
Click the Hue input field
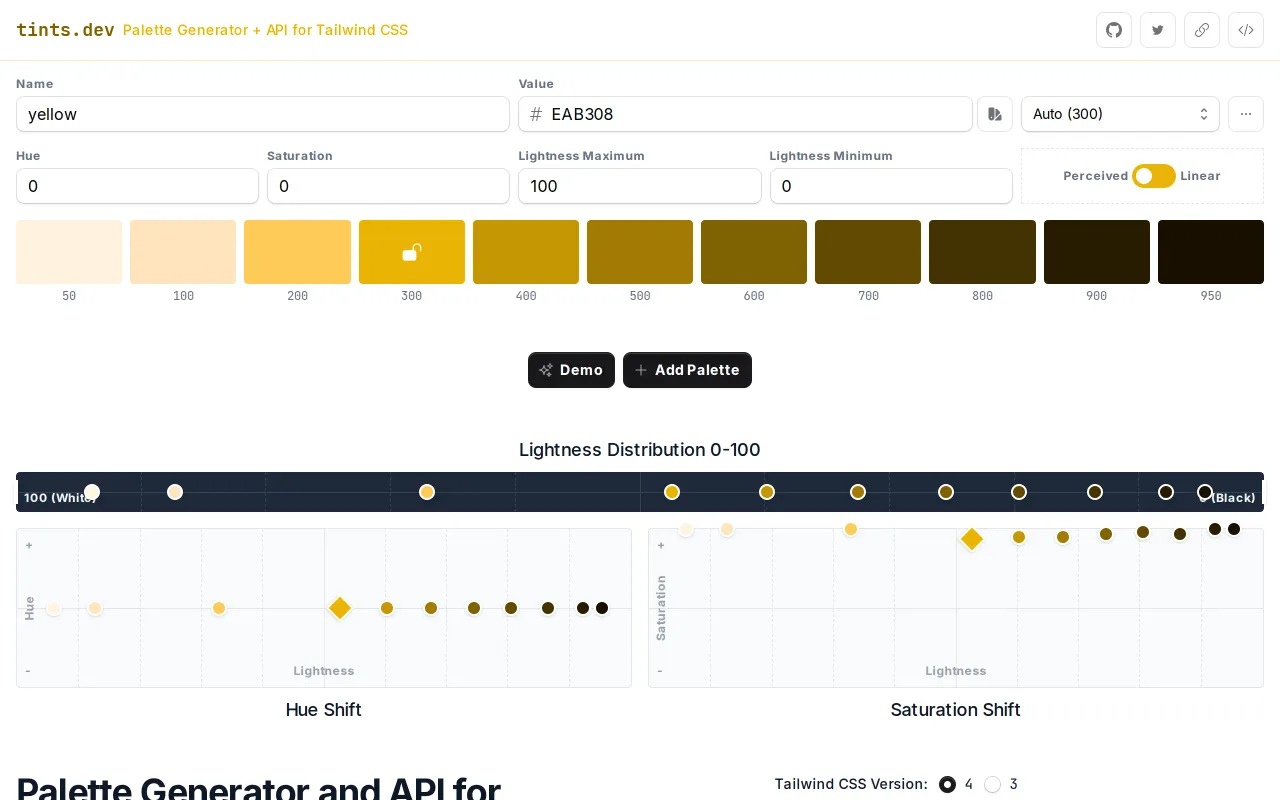tap(137, 186)
